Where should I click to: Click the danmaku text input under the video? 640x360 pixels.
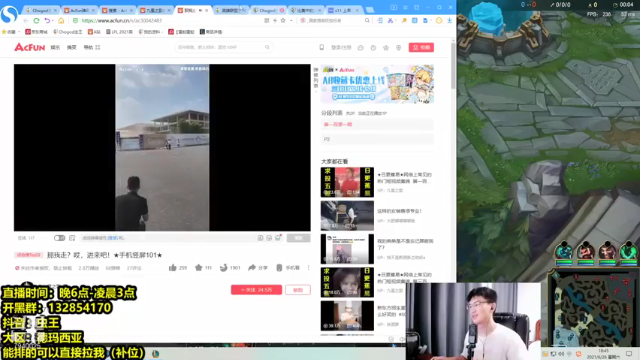click(x=167, y=238)
